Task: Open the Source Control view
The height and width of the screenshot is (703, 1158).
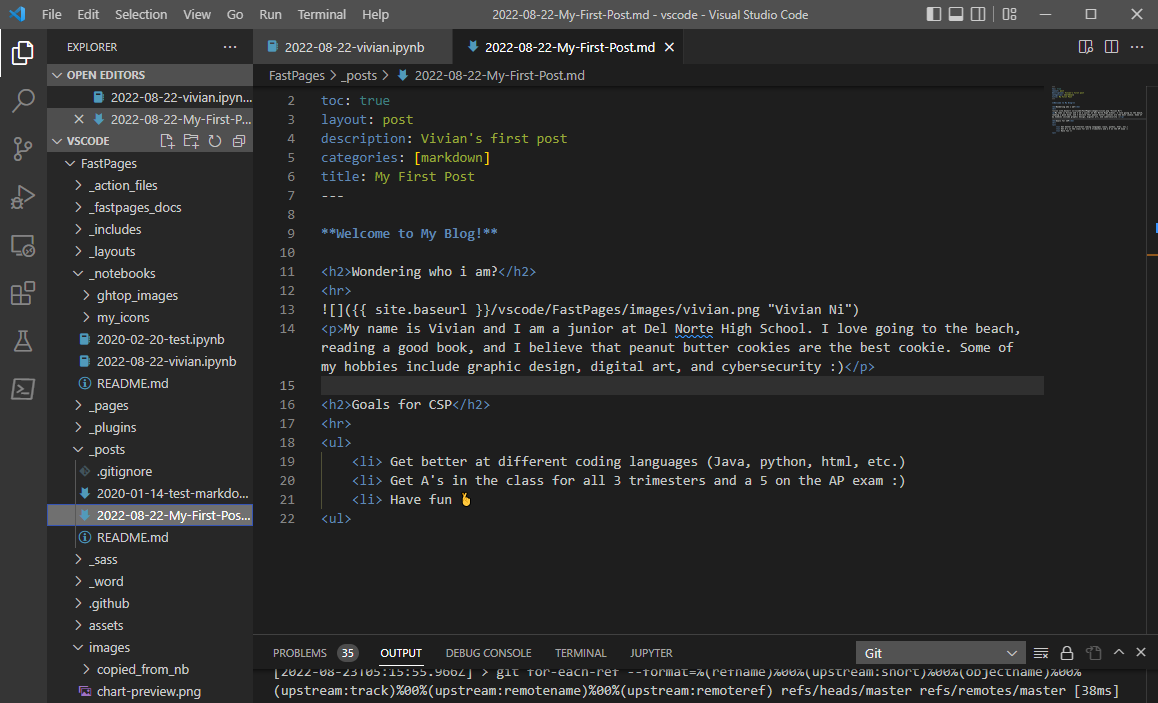Action: click(x=22, y=148)
